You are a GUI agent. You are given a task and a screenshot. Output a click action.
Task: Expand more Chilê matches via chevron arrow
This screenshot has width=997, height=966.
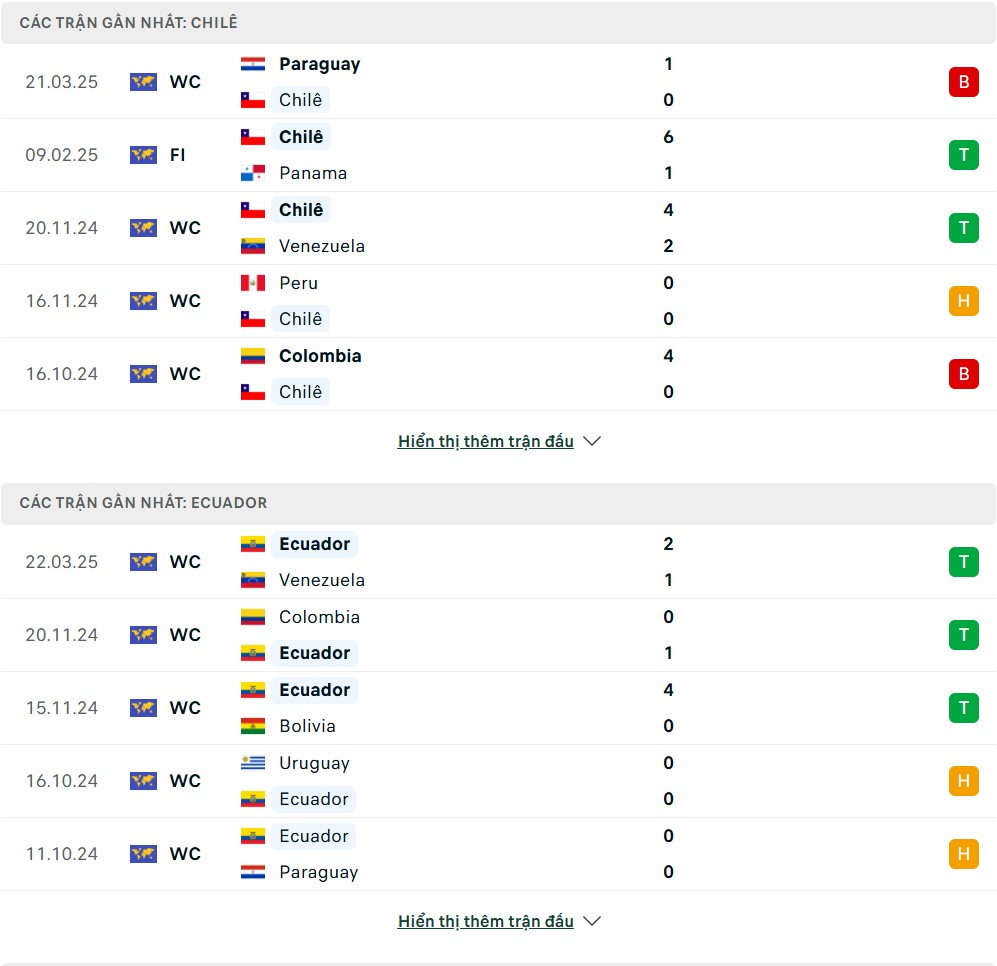(592, 441)
